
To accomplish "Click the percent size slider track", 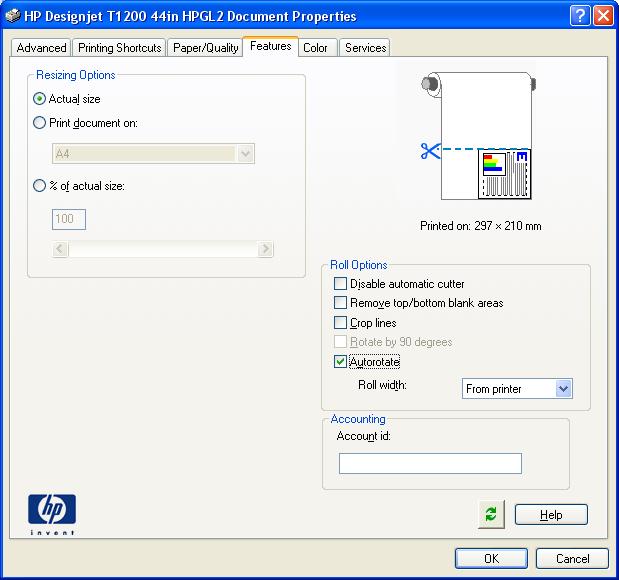I will click(163, 249).
